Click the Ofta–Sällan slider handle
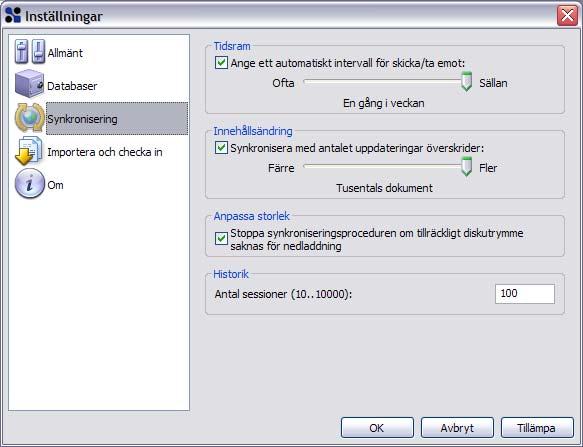Viewport: 583px width, 447px height. click(466, 82)
